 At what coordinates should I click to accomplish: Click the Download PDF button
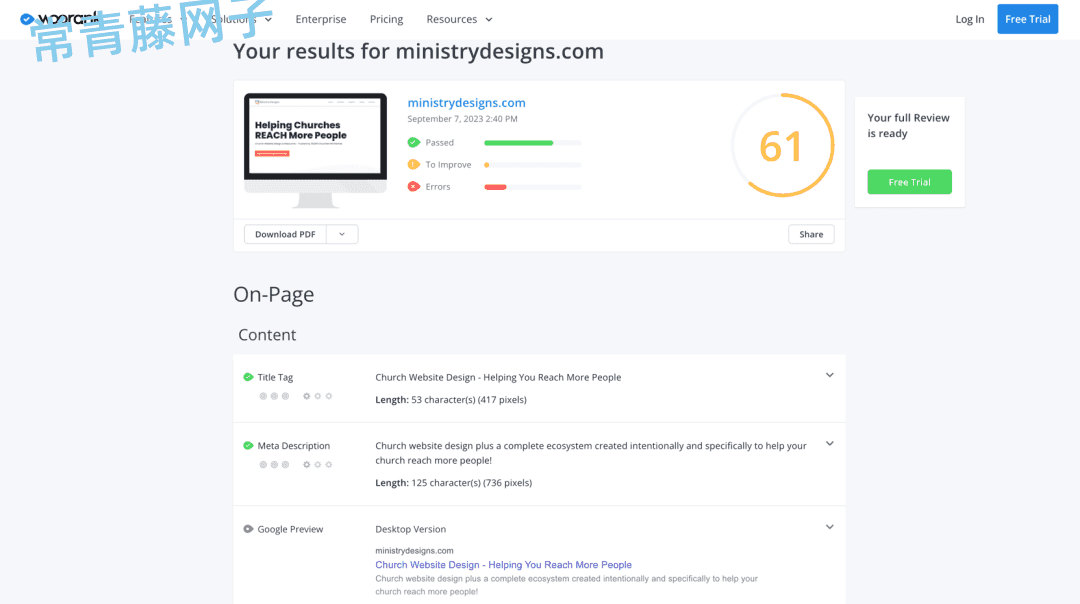pyautogui.click(x=285, y=234)
